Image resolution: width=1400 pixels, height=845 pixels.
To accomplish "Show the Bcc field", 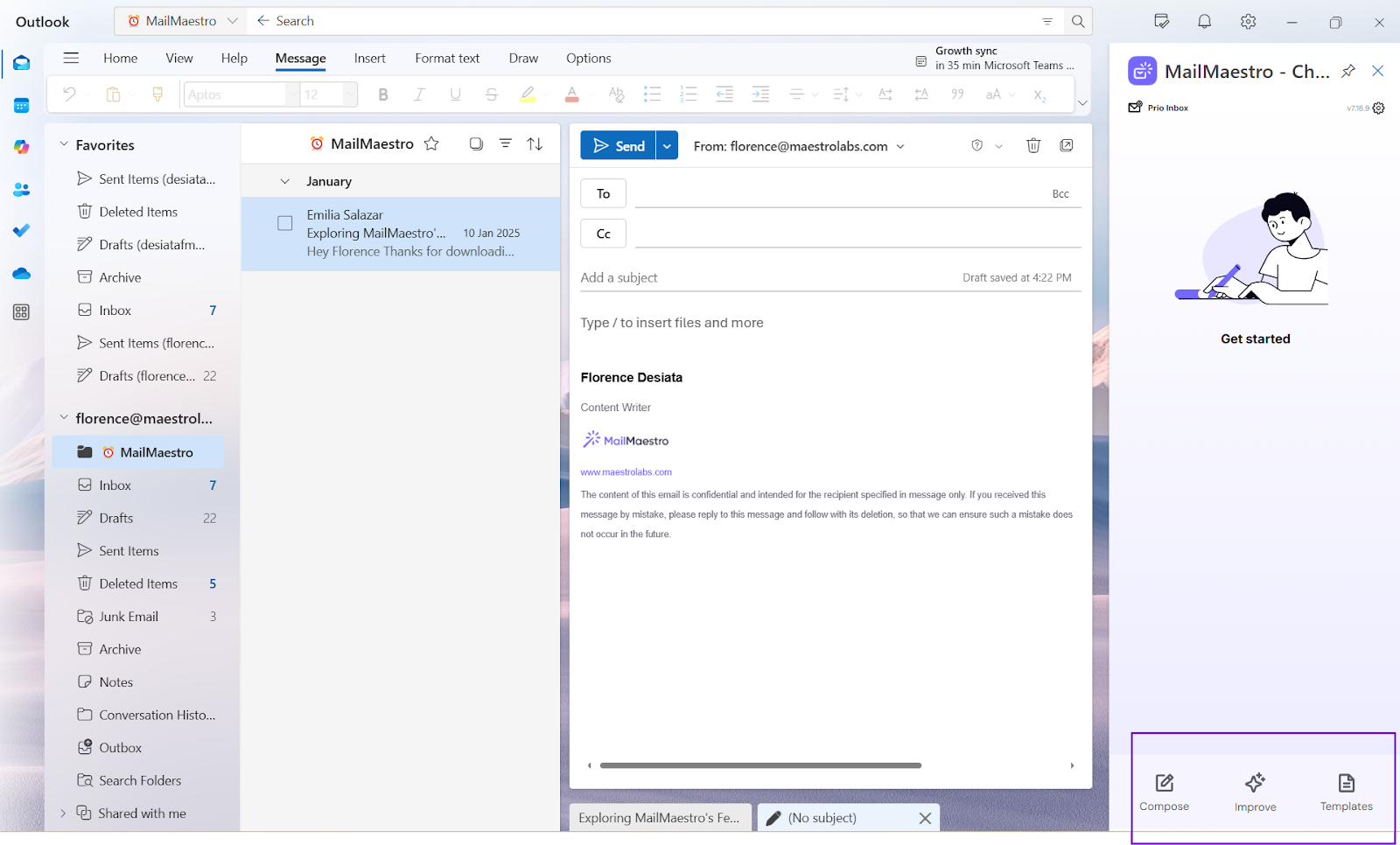I will 1060,194.
